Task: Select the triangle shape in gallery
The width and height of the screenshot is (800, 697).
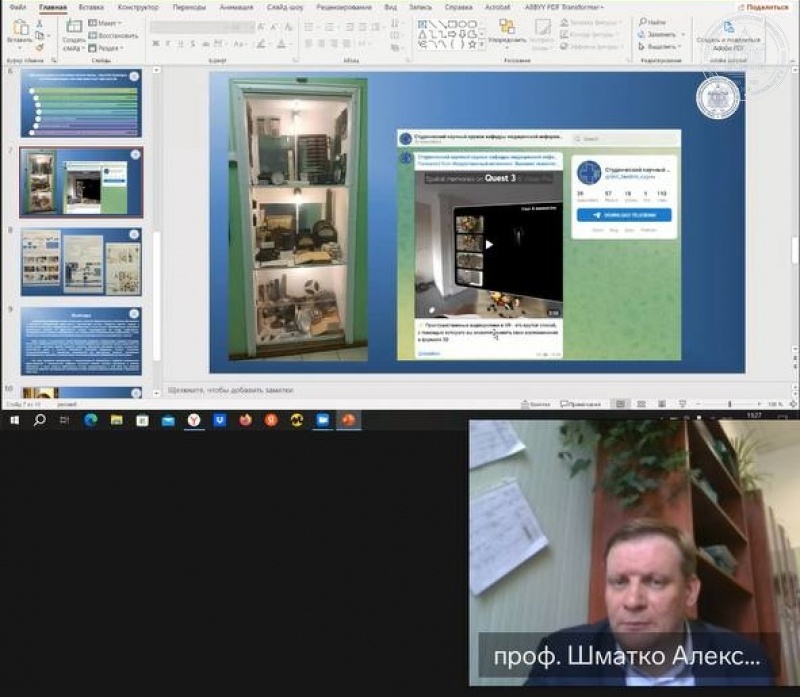Action: (x=422, y=34)
